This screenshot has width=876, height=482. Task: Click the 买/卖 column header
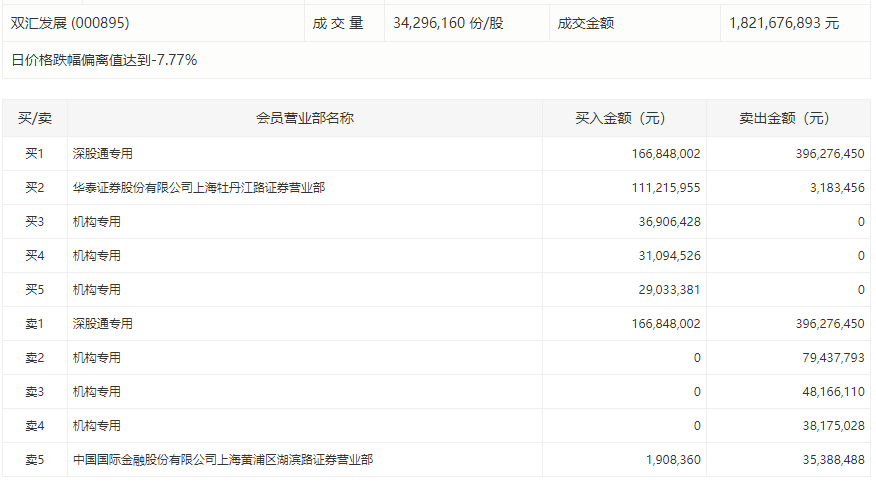point(35,118)
